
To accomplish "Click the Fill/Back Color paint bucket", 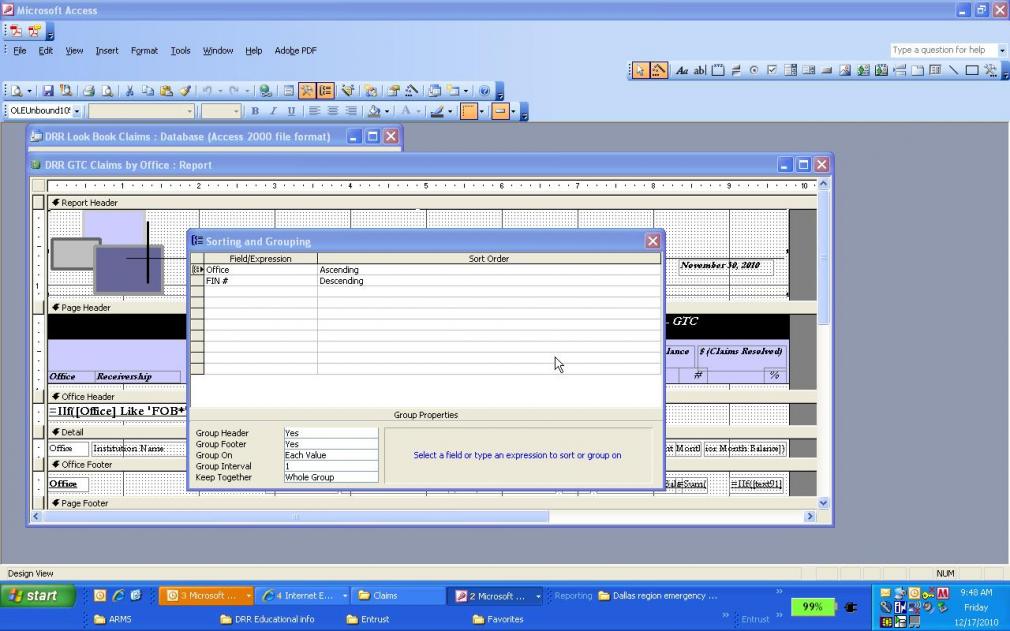I will pyautogui.click(x=373, y=111).
